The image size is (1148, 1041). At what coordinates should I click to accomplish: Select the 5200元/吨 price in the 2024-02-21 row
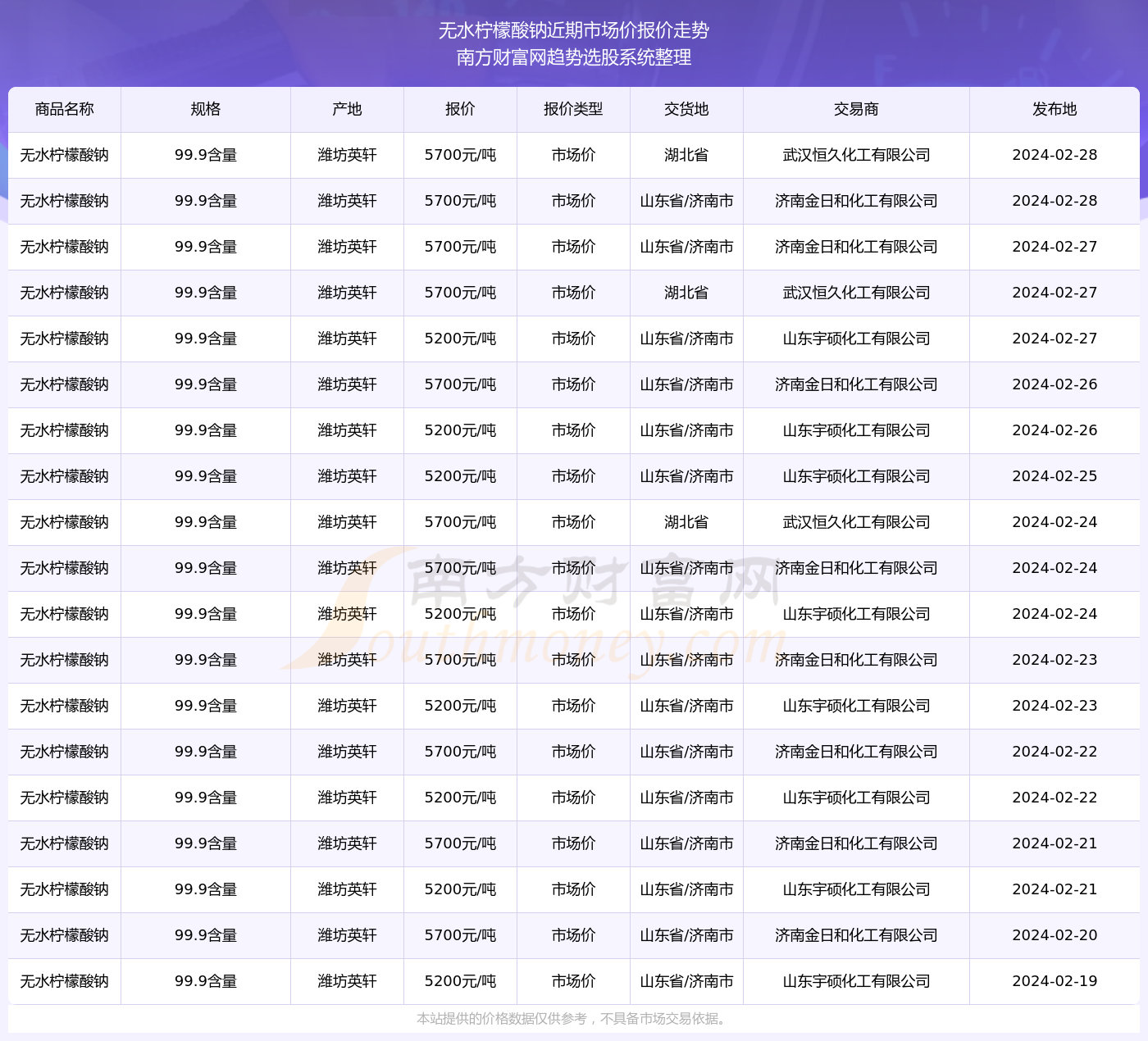click(460, 889)
